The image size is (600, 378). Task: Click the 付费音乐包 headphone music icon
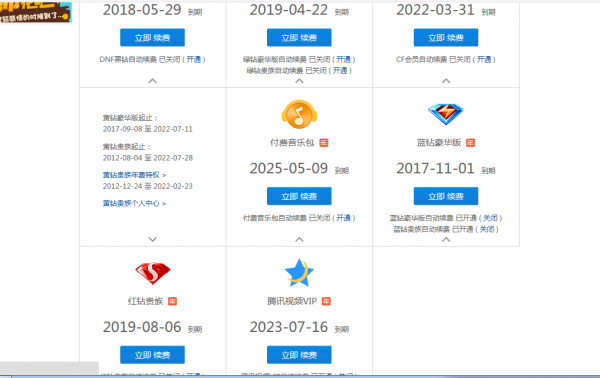pyautogui.click(x=299, y=114)
